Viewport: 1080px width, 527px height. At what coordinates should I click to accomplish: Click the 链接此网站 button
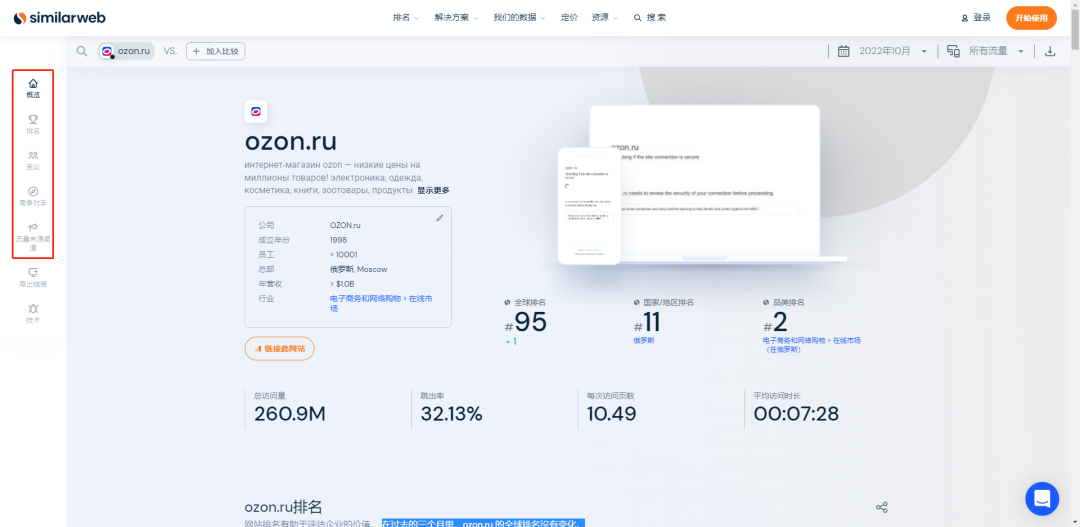280,349
